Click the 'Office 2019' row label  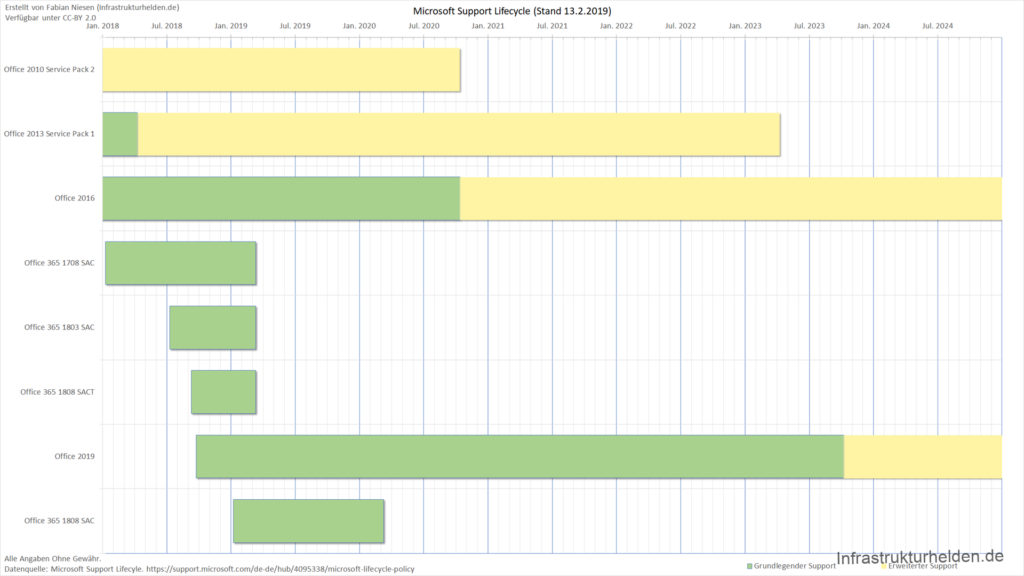(74, 456)
